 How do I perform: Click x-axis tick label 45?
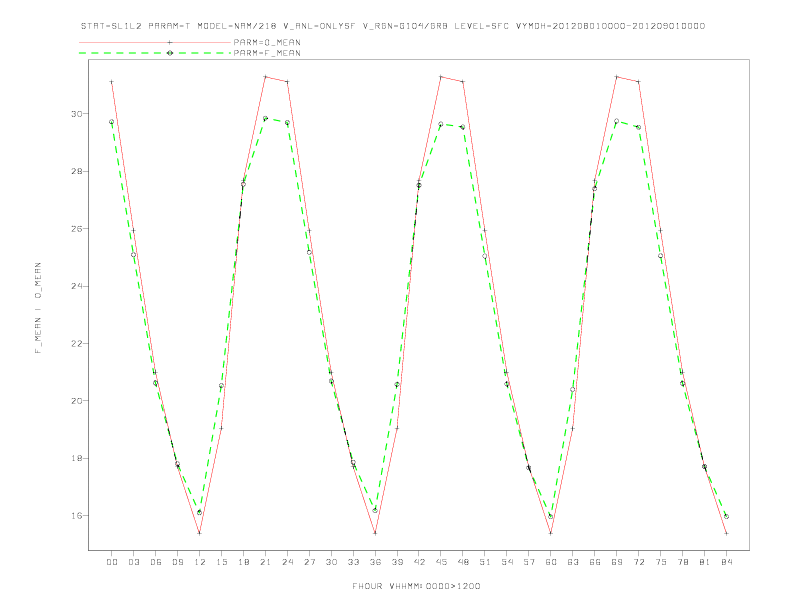point(441,562)
